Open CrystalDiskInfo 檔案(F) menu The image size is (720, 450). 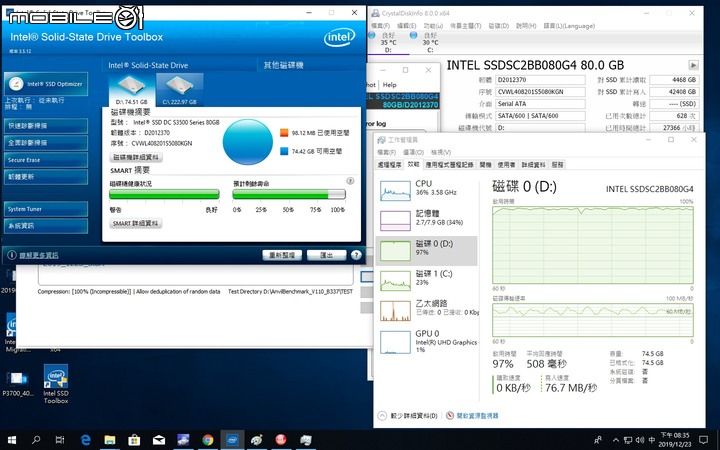pos(380,26)
